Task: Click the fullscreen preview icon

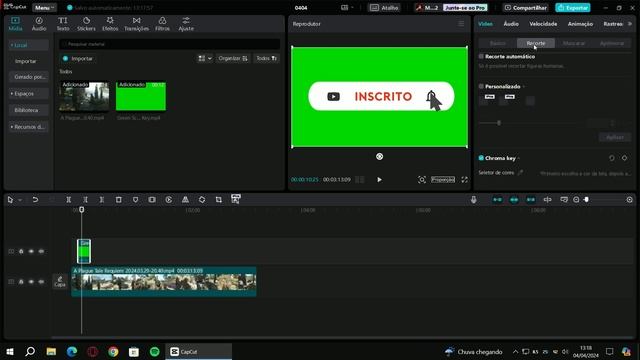Action: [464, 180]
